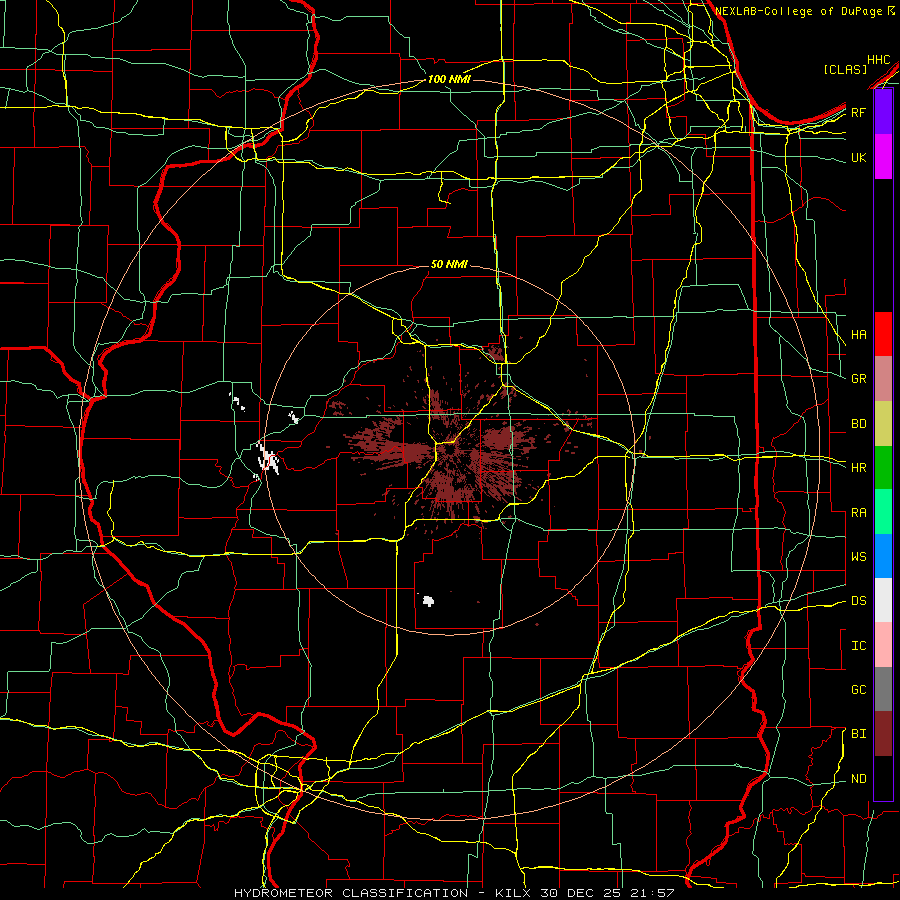Click the white echo blob south of radar center
The image size is (900, 900).
point(428,601)
